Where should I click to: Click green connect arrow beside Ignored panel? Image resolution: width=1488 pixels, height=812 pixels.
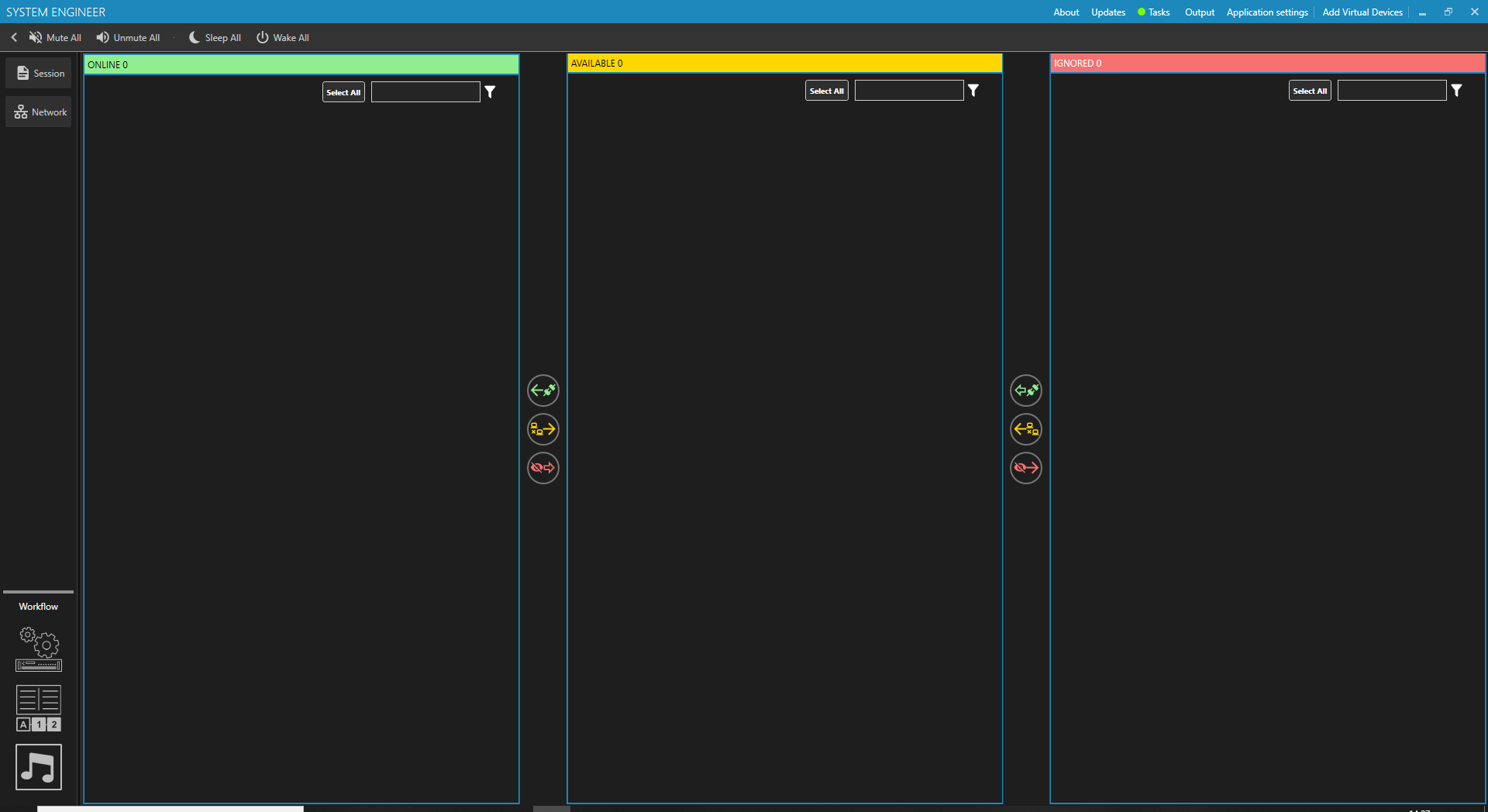point(1026,391)
